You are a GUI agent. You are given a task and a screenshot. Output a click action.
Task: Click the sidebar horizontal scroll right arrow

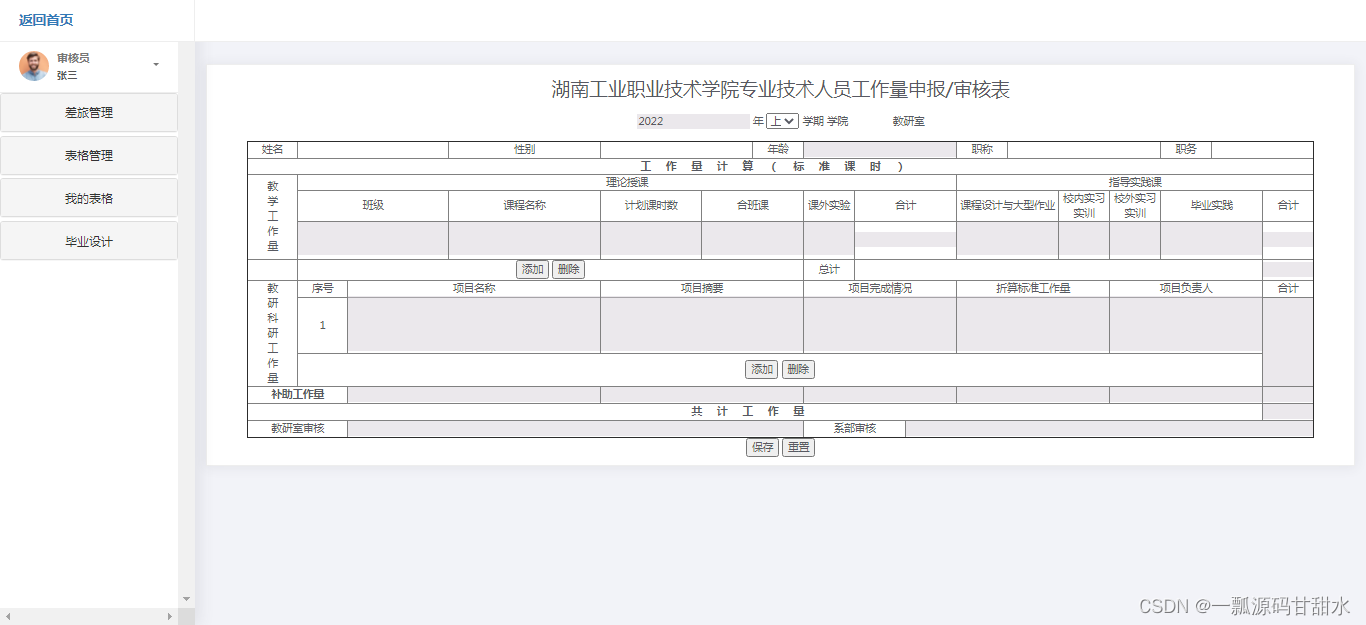point(170,617)
